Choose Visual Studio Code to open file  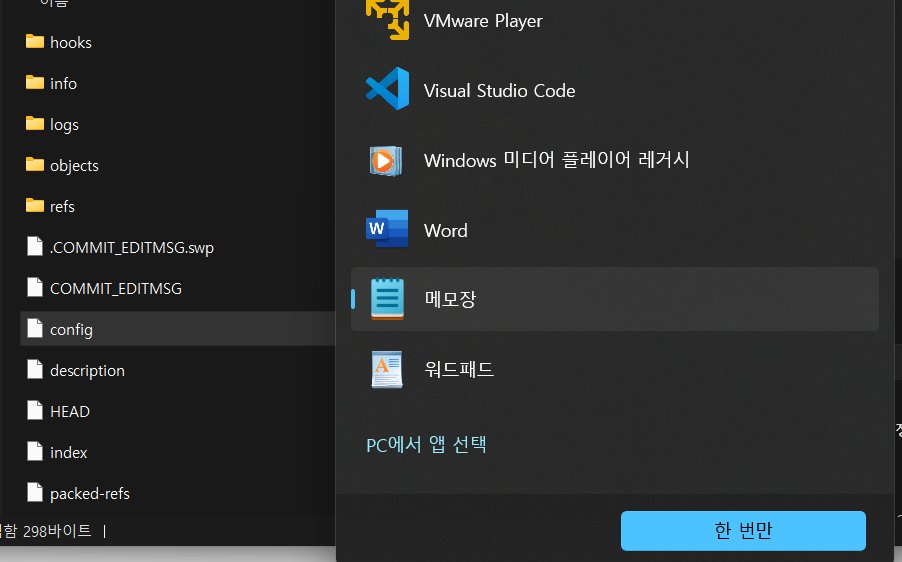pyautogui.click(x=614, y=90)
